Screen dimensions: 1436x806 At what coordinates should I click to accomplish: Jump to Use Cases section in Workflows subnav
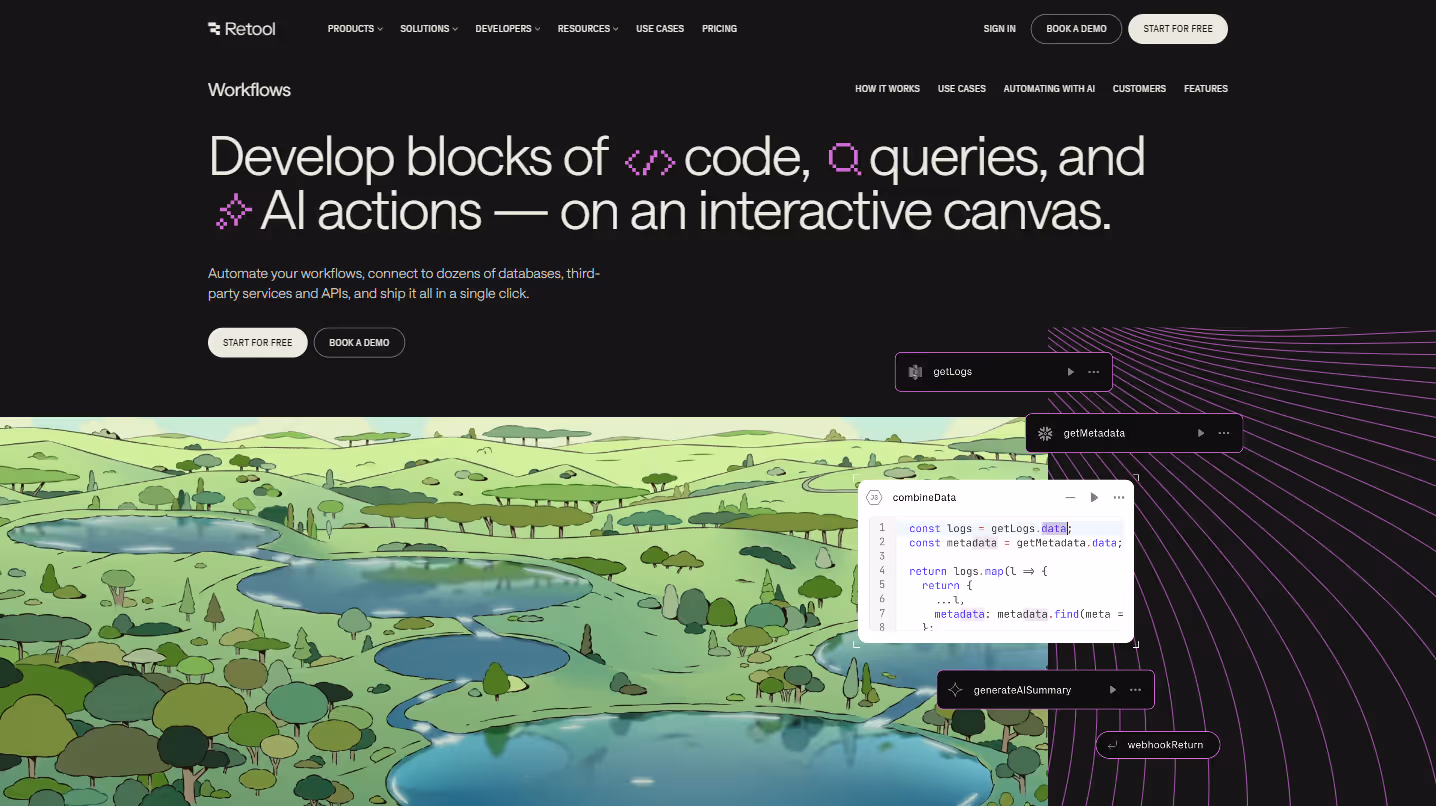(x=961, y=89)
